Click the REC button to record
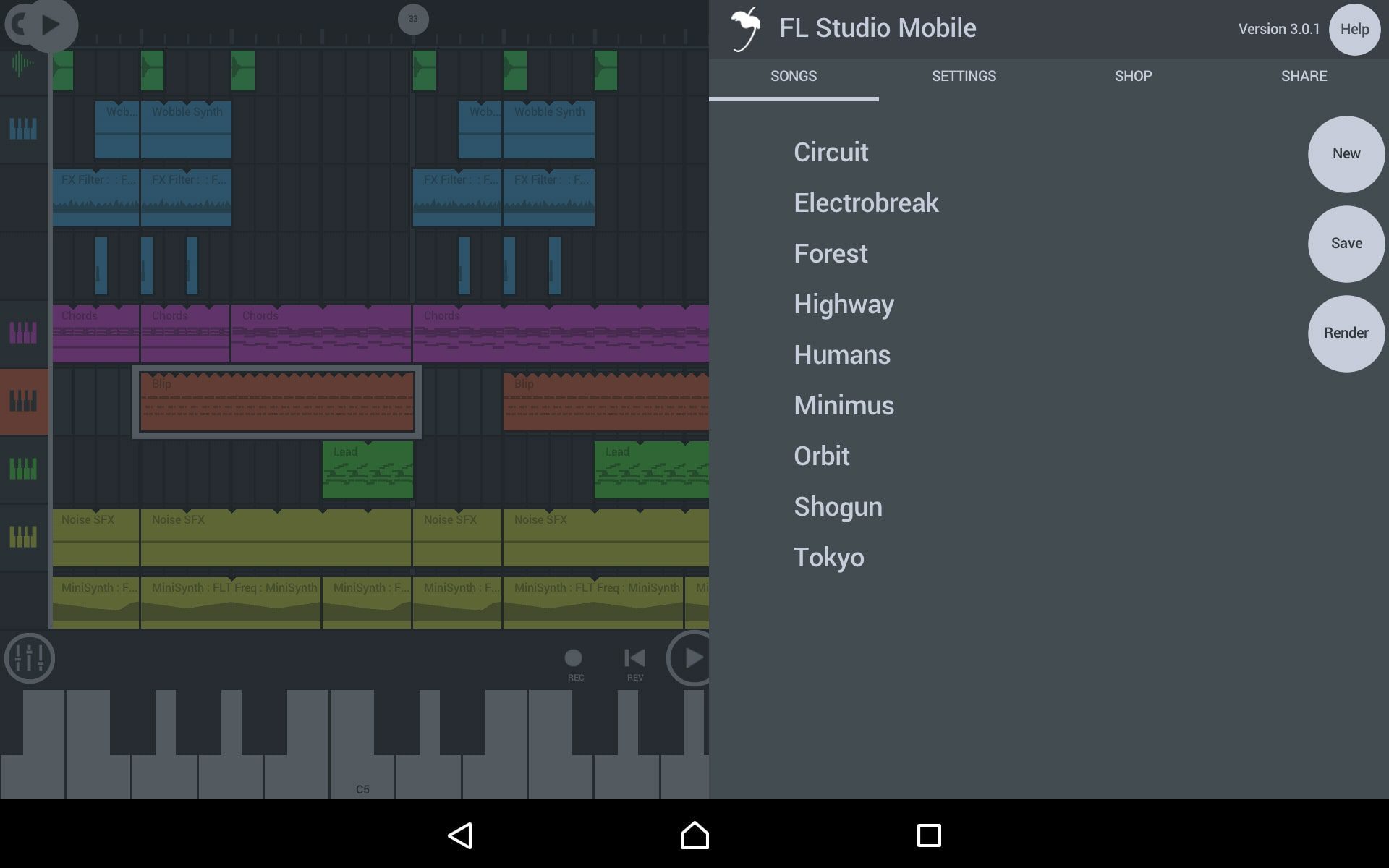Viewport: 1389px width, 868px height. coord(575,657)
